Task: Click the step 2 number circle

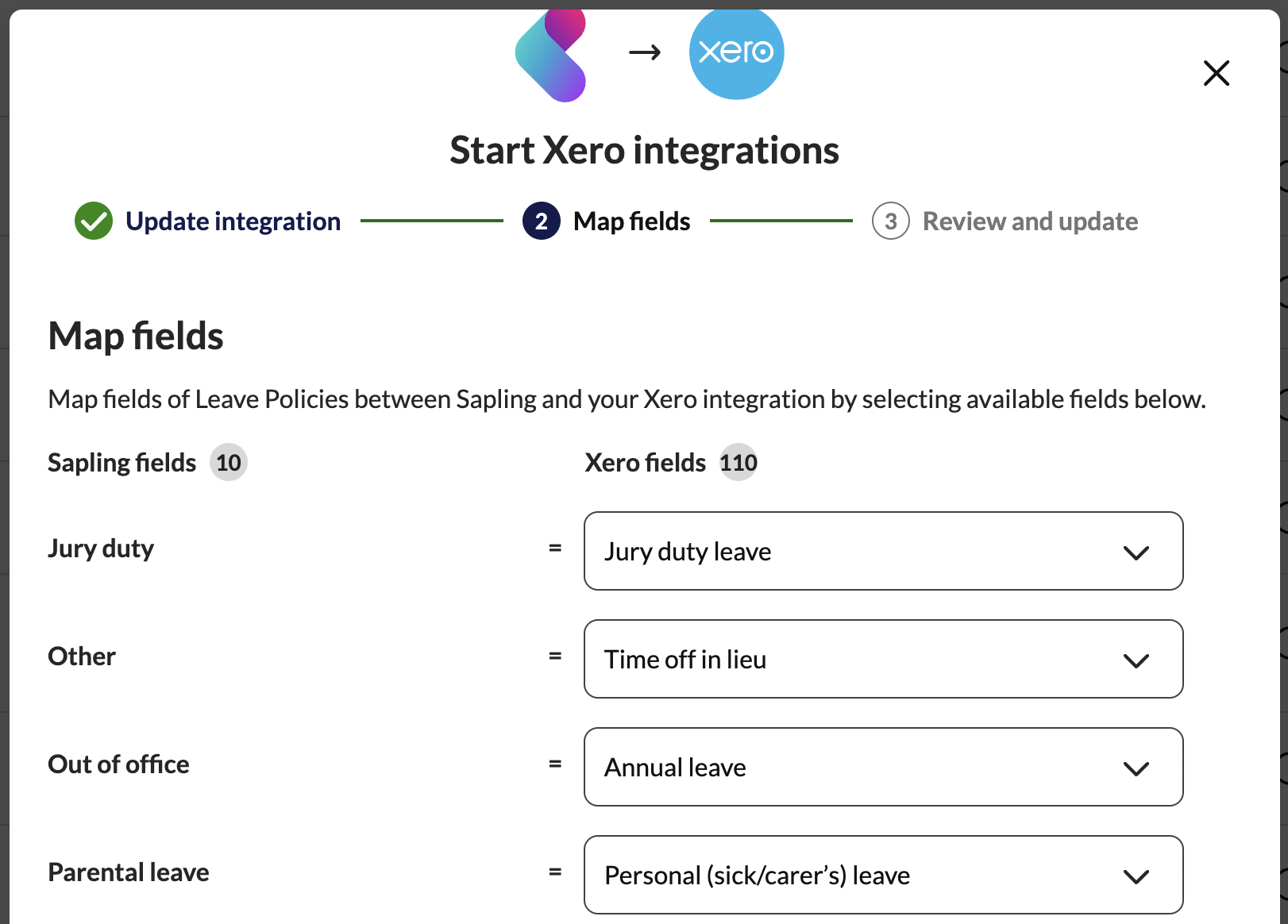Action: [x=542, y=221]
